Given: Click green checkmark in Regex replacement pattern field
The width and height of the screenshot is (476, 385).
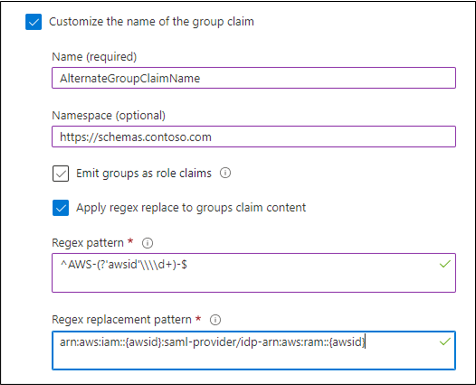Looking at the screenshot, I should click(445, 342).
